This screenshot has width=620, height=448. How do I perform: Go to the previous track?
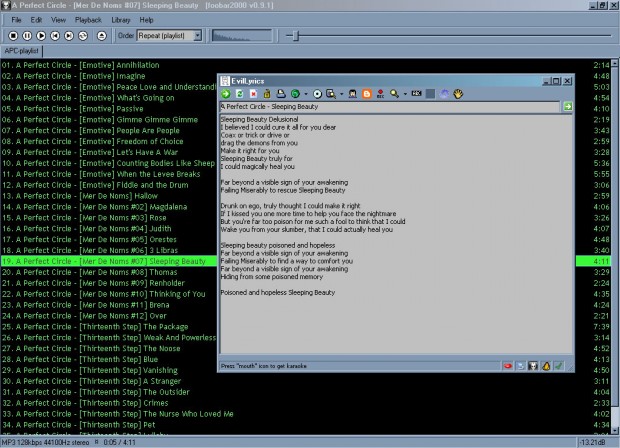click(55, 36)
